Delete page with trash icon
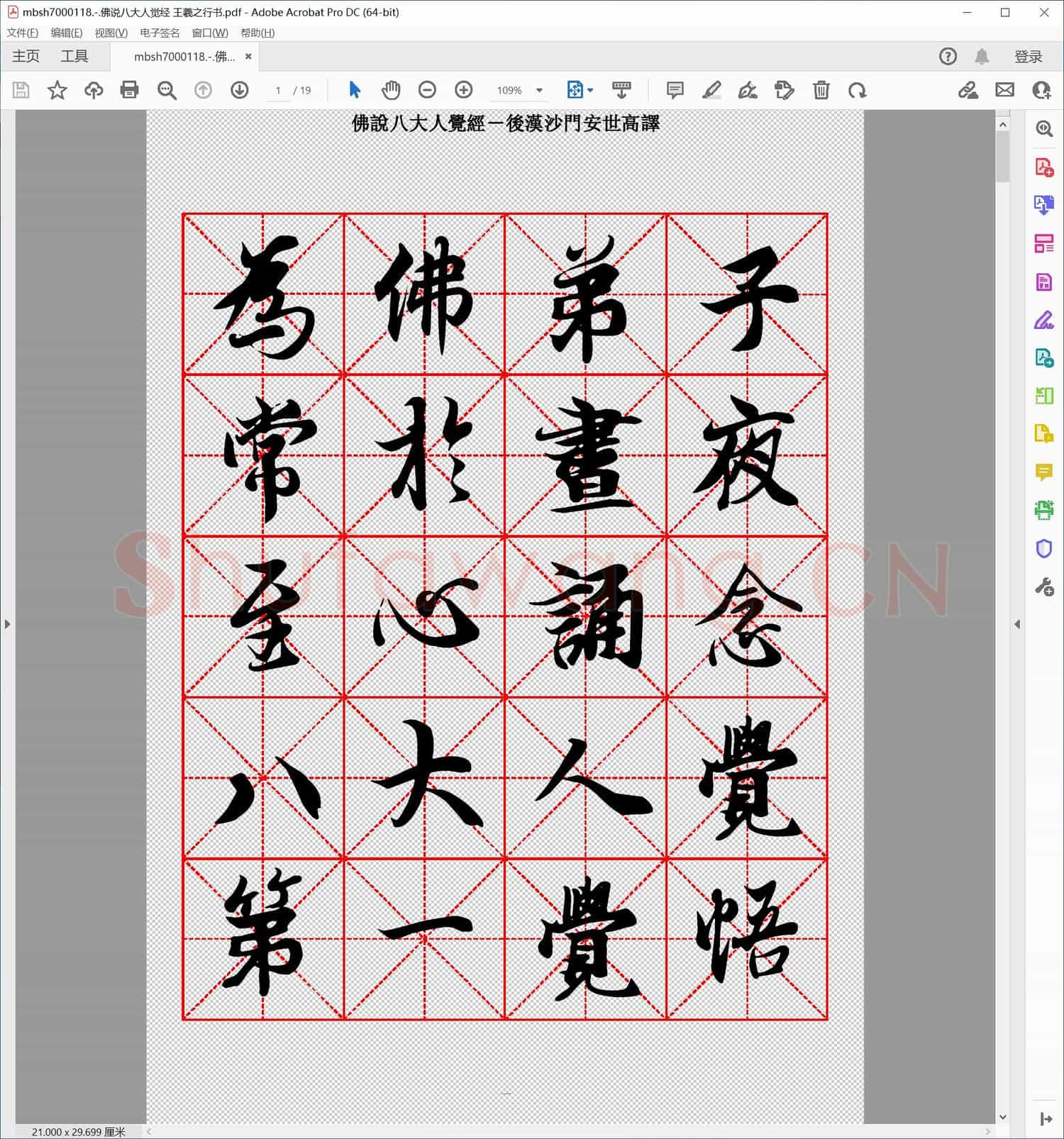 (x=821, y=90)
